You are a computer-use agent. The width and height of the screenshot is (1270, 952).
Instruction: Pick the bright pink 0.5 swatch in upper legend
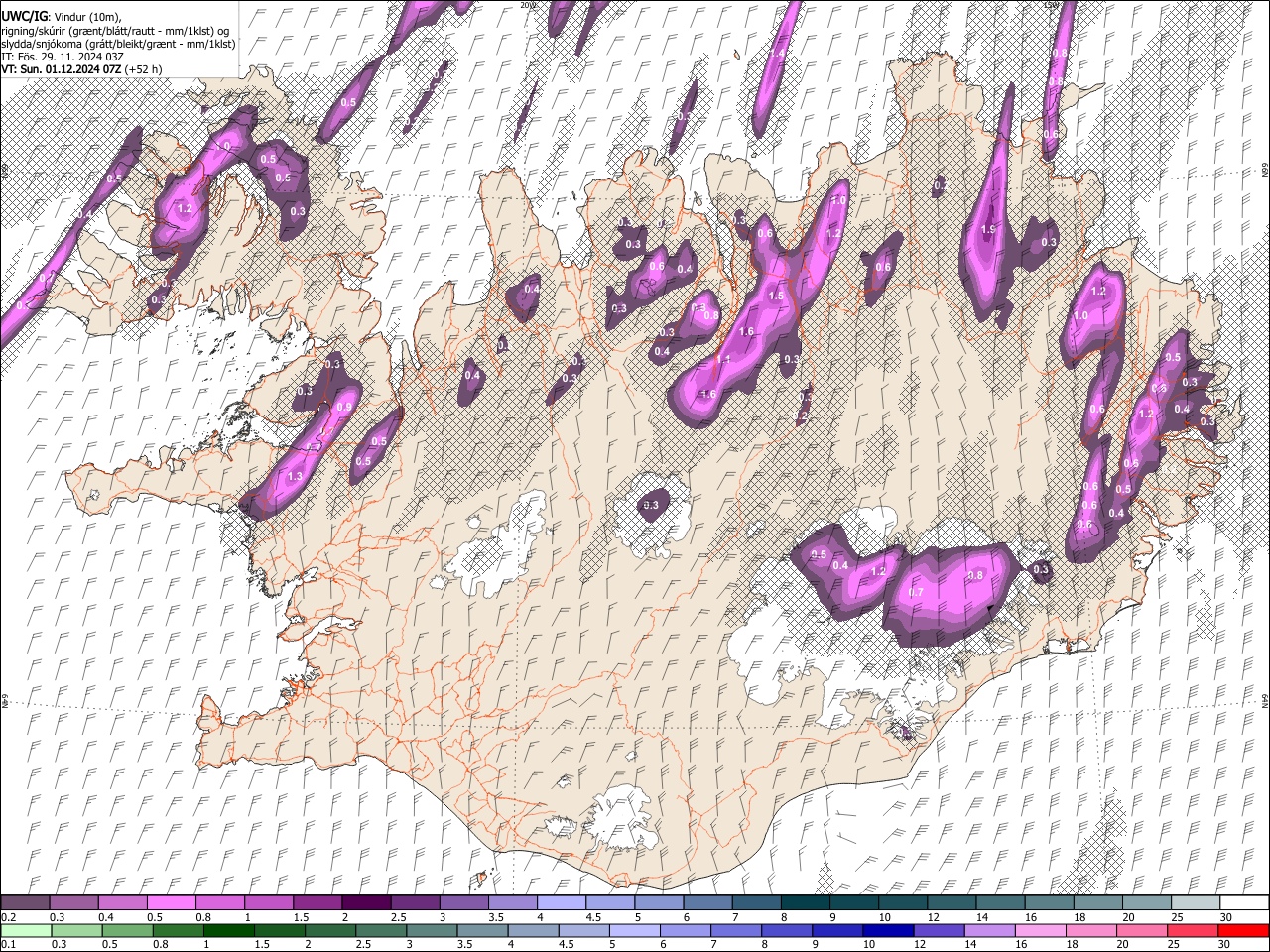click(x=171, y=902)
